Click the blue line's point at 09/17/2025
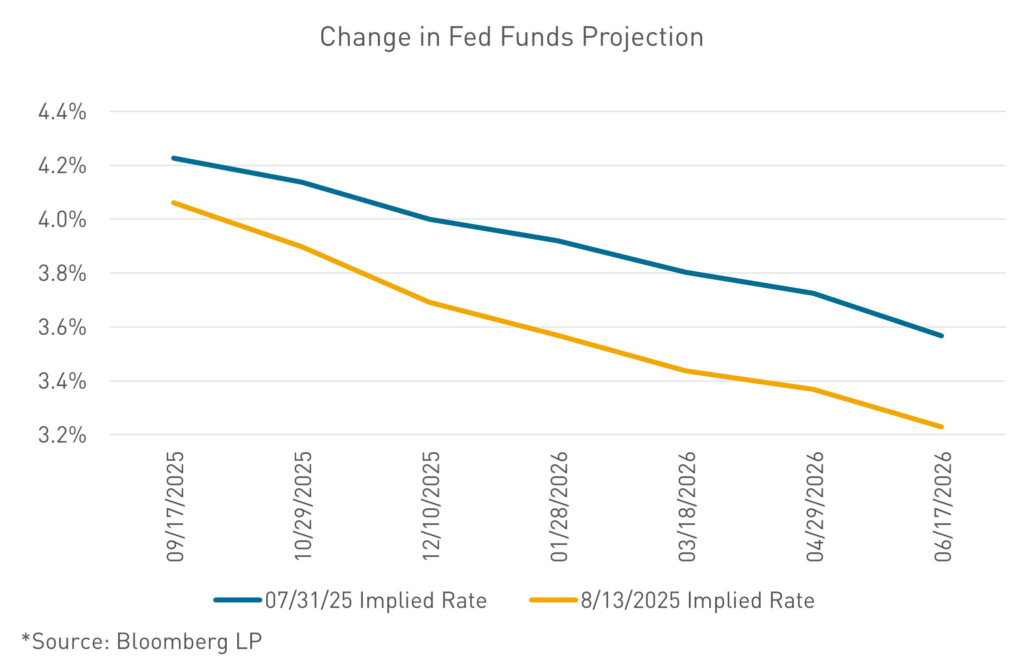This screenshot has height=661, width=1024. pos(174,158)
